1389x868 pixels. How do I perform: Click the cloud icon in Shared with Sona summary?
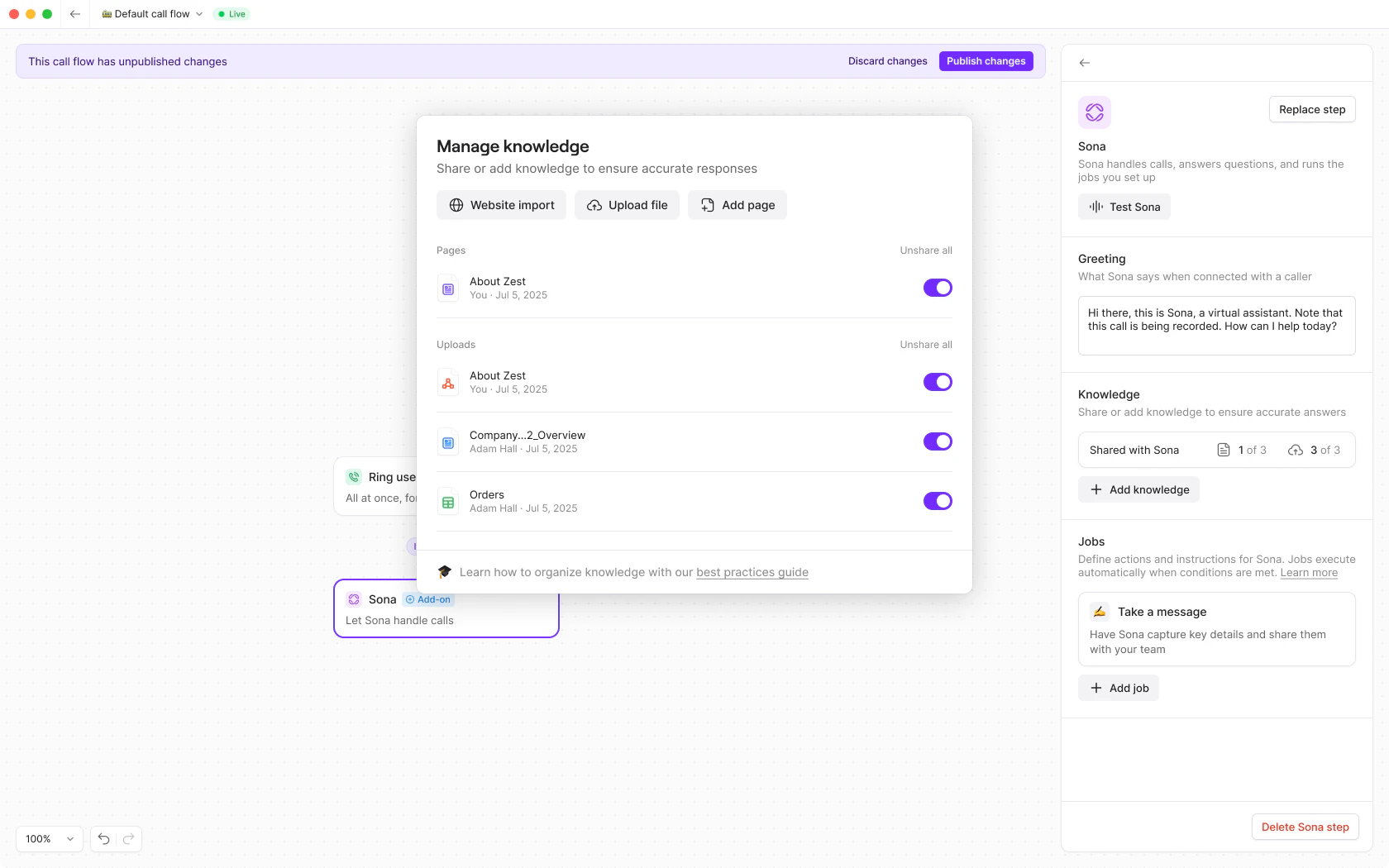[1296, 450]
